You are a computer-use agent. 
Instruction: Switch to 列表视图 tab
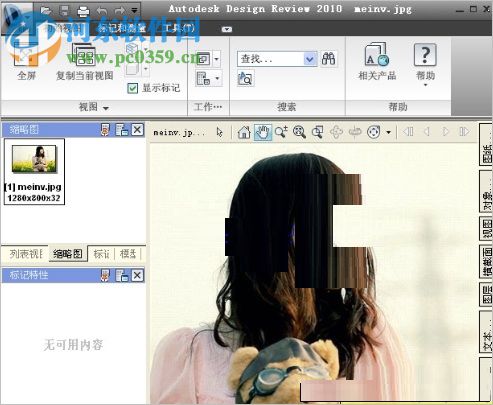tap(25, 254)
